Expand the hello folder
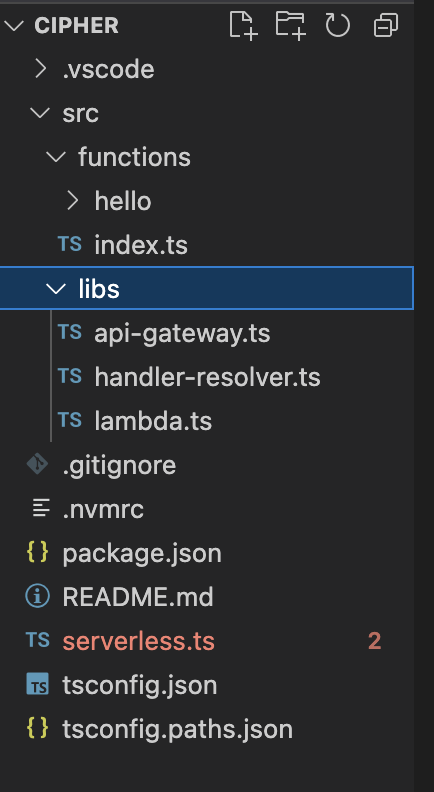 (73, 201)
